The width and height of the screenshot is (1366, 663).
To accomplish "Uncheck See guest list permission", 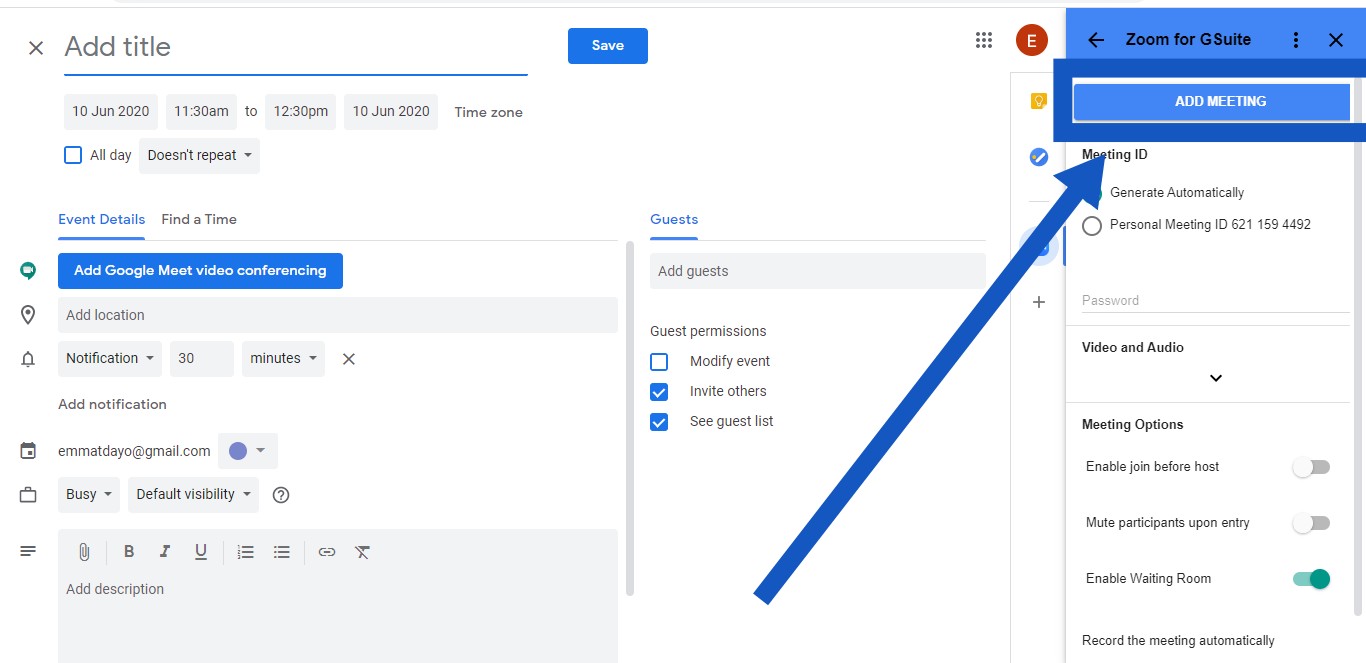I will [659, 421].
